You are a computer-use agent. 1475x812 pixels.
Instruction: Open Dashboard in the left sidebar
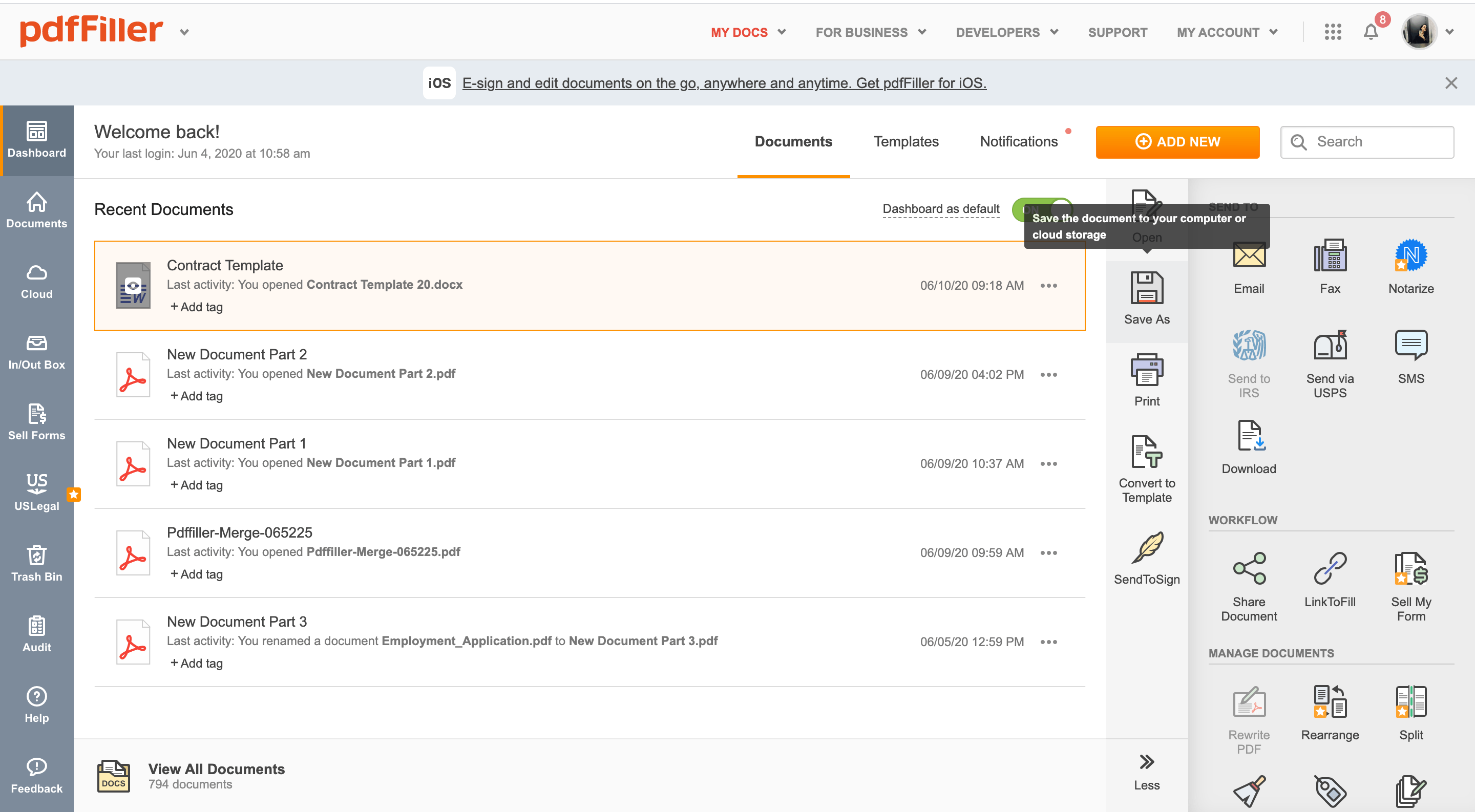[37, 141]
